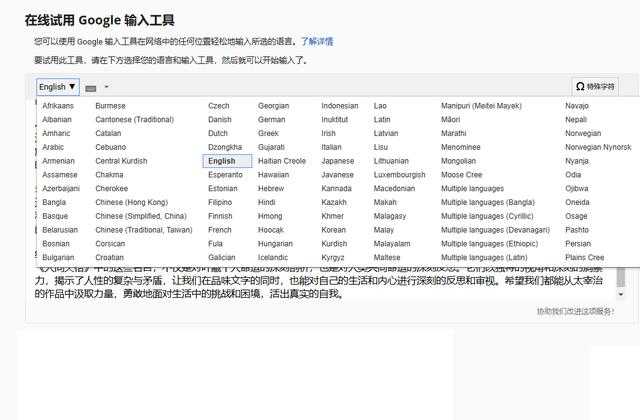This screenshot has width=640, height=420.
Task: Select Hungarian language
Action: pos(276,244)
